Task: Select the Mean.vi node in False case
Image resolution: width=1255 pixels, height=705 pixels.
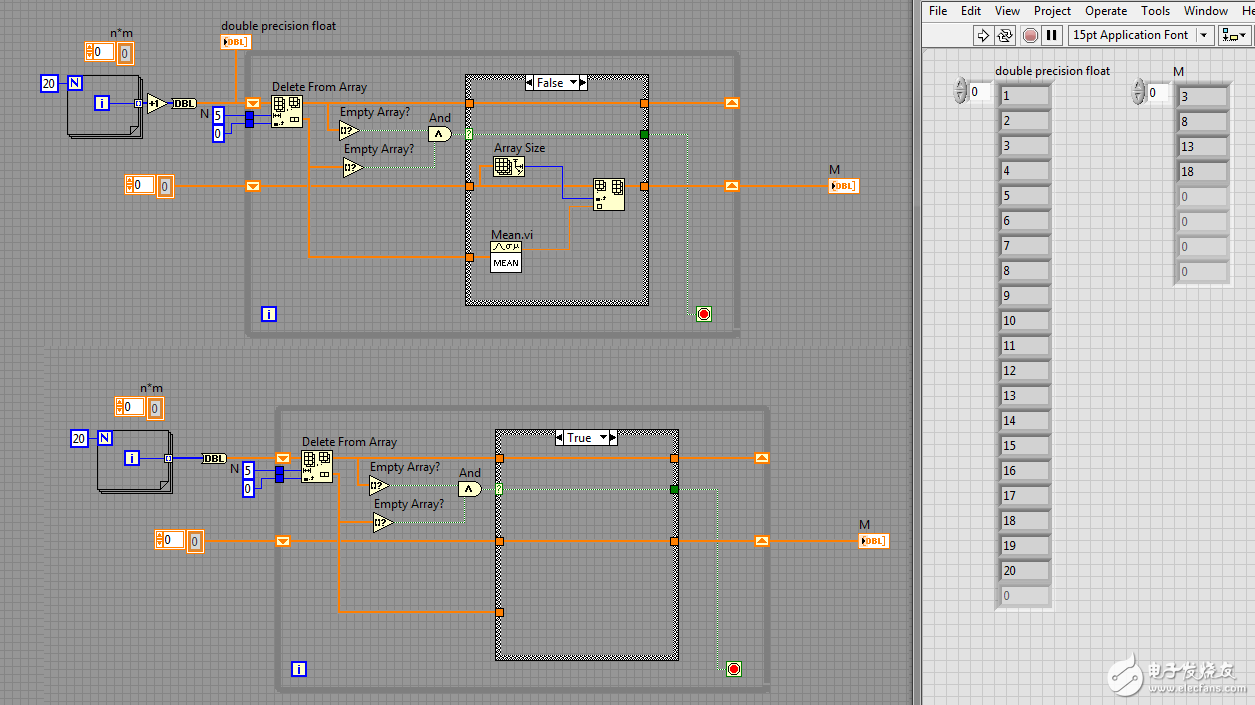Action: coord(505,257)
